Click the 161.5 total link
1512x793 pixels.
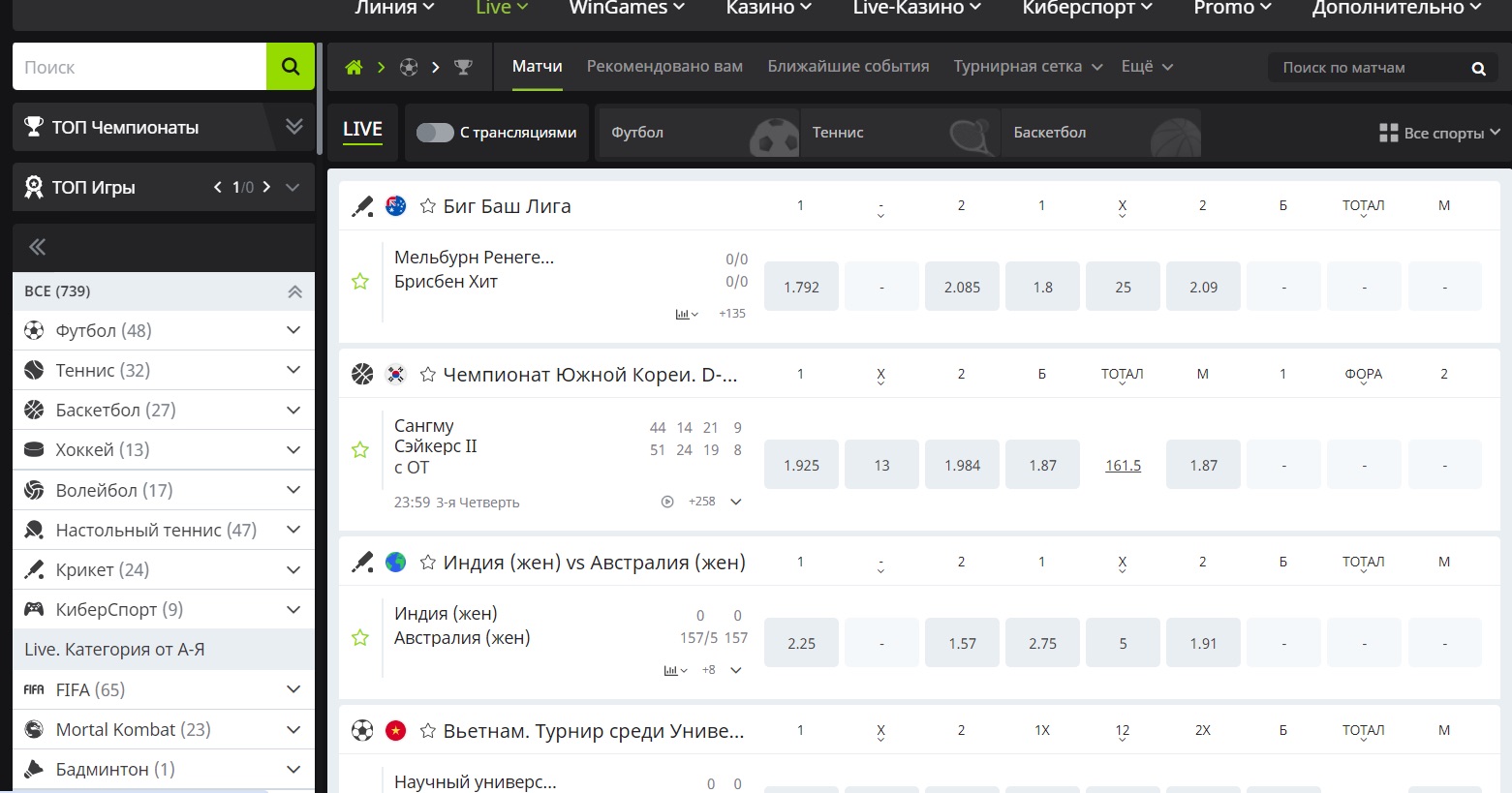tap(1123, 466)
